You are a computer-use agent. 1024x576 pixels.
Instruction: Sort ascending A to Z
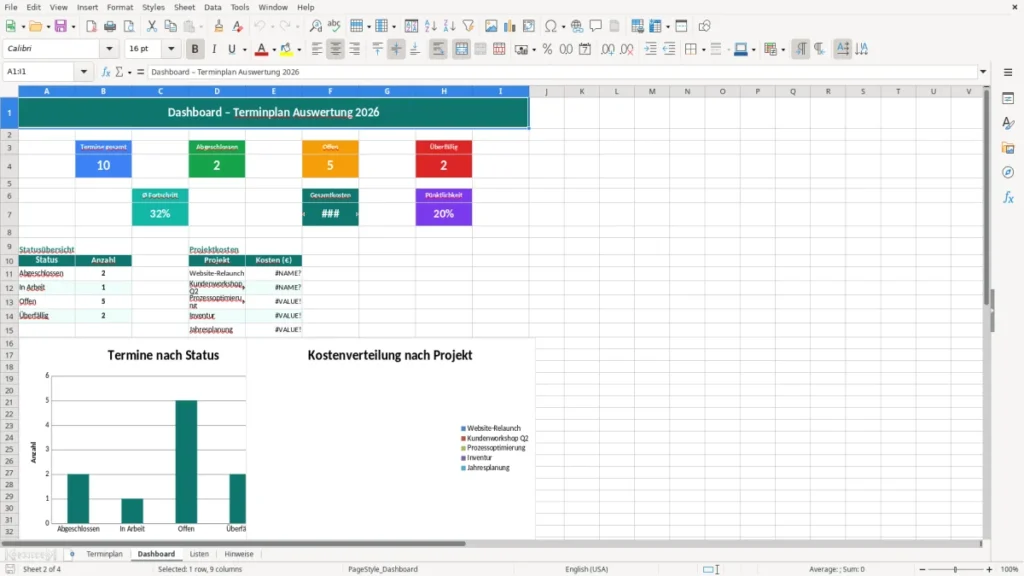(430, 26)
